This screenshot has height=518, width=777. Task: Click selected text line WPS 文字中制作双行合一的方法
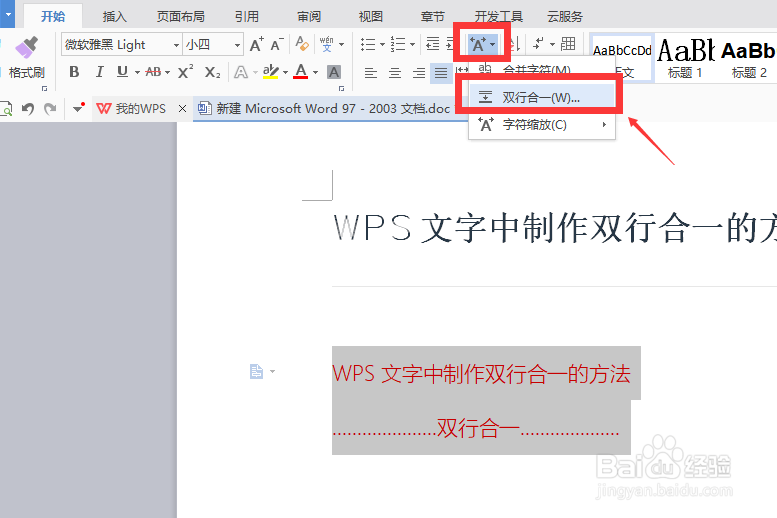pyautogui.click(x=481, y=374)
